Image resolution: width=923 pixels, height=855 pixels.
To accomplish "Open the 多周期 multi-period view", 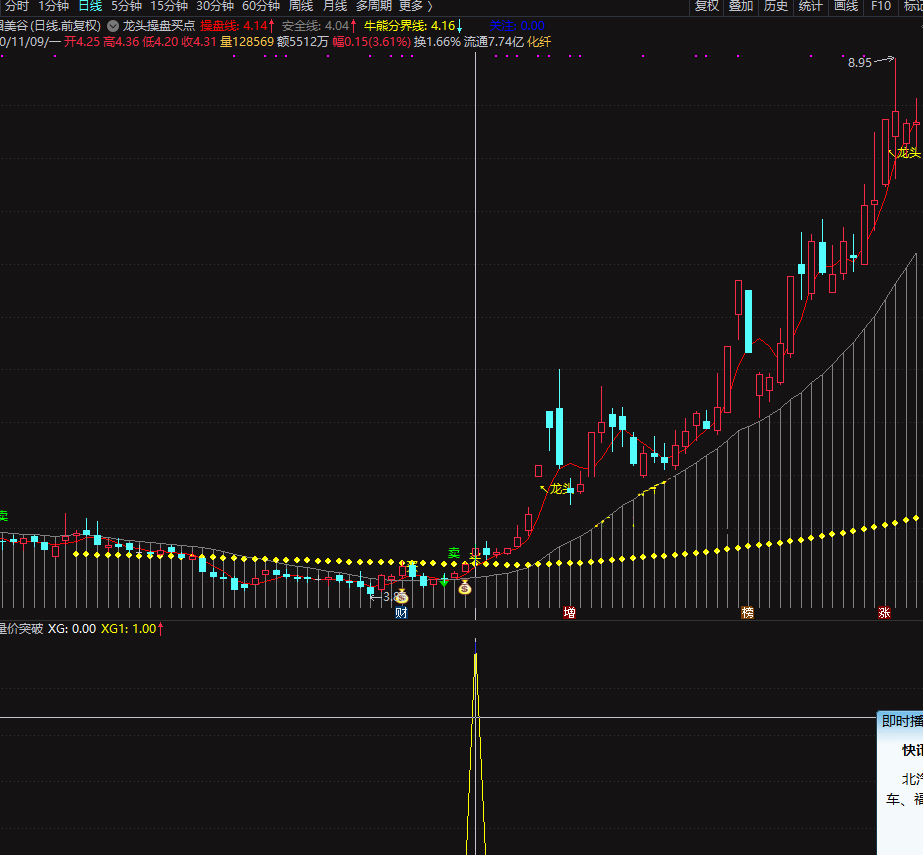I will click(374, 6).
